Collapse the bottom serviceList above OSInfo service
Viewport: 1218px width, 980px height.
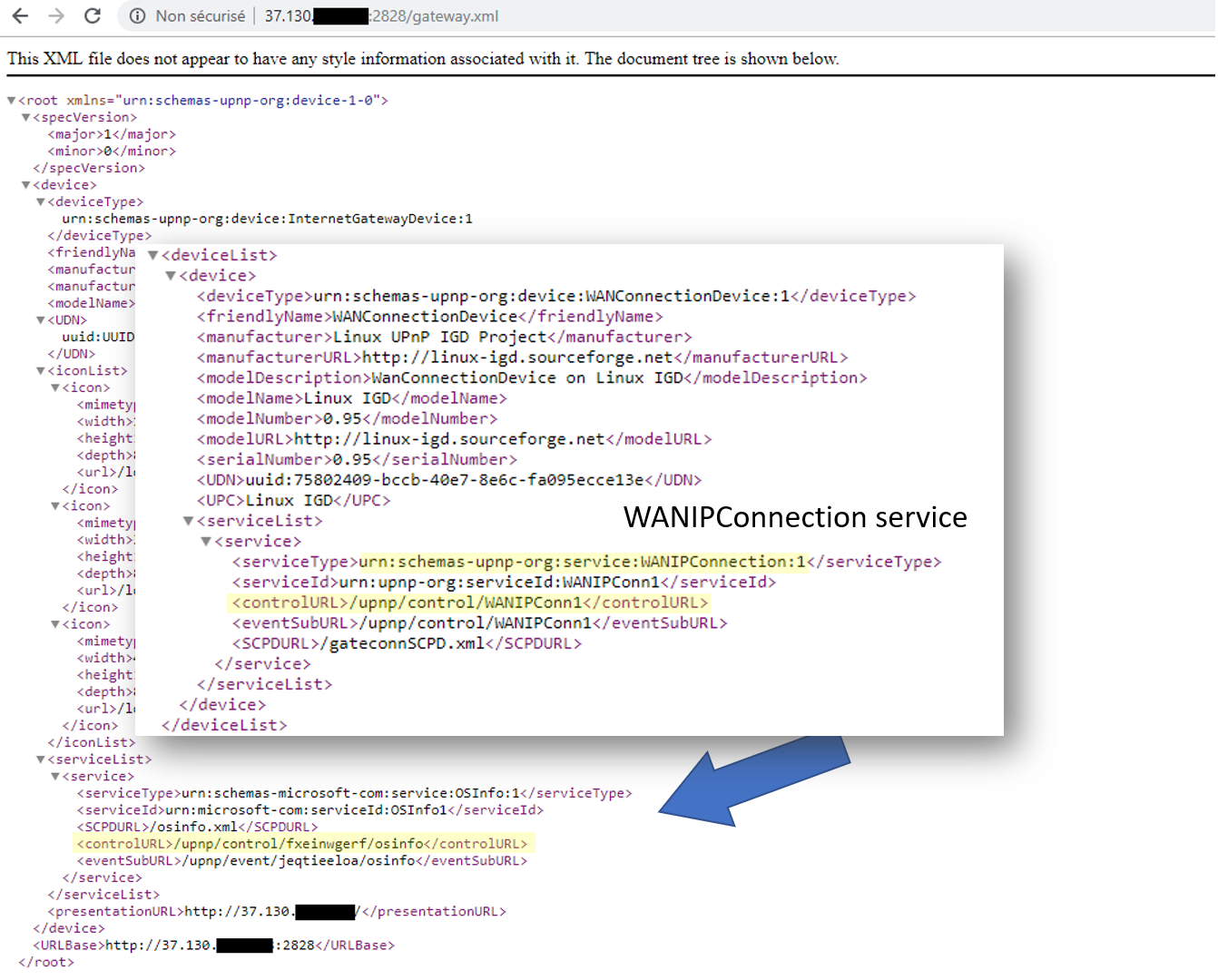pos(40,759)
